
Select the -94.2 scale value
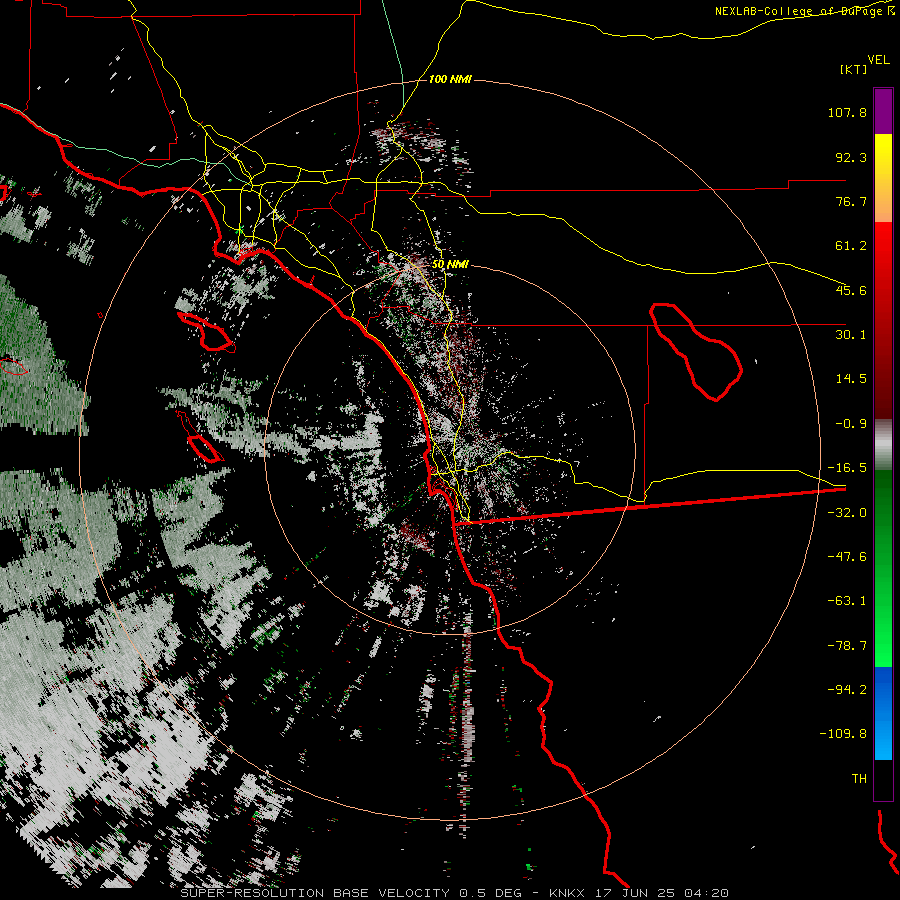pyautogui.click(x=847, y=690)
